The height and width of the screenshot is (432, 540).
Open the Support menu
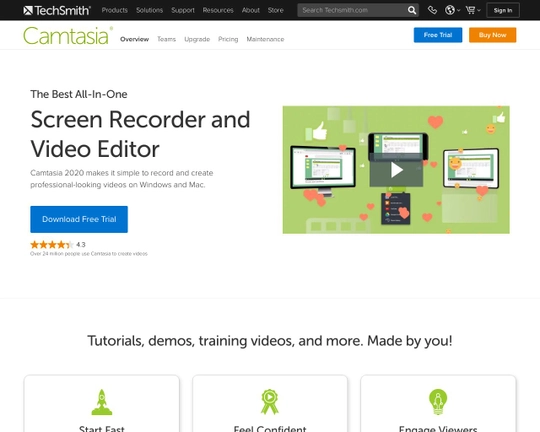(x=183, y=10)
